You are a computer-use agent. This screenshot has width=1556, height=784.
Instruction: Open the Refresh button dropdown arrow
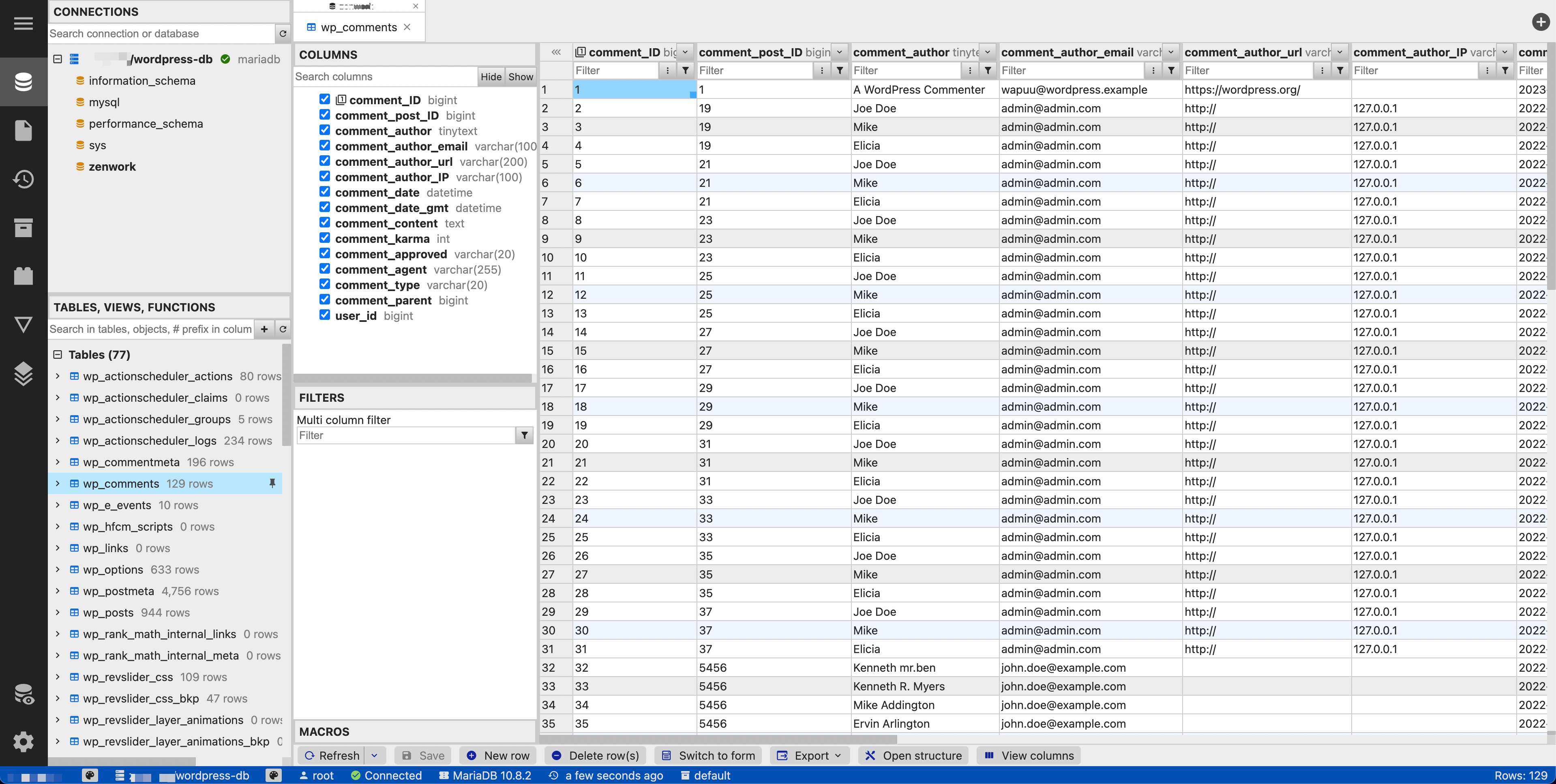pos(375,756)
